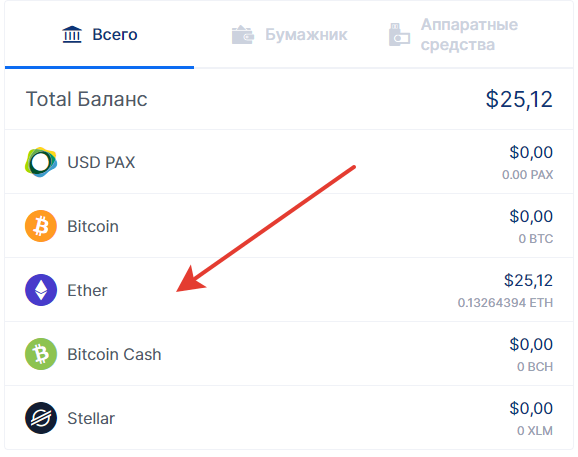578x457 pixels.
Task: Click the purple Ether diamond icon
Action: [41, 290]
